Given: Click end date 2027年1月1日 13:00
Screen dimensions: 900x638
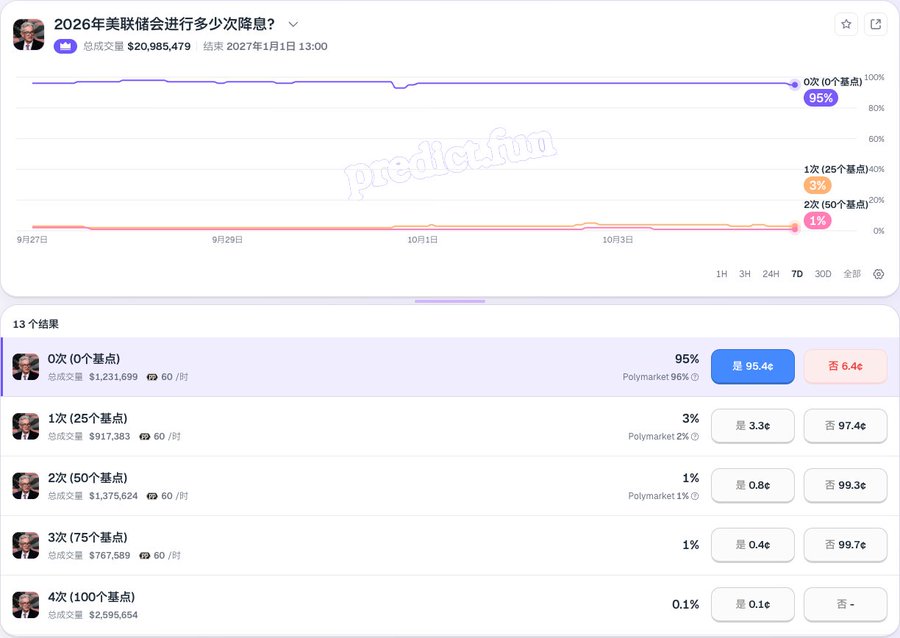Looking at the screenshot, I should click(277, 46).
